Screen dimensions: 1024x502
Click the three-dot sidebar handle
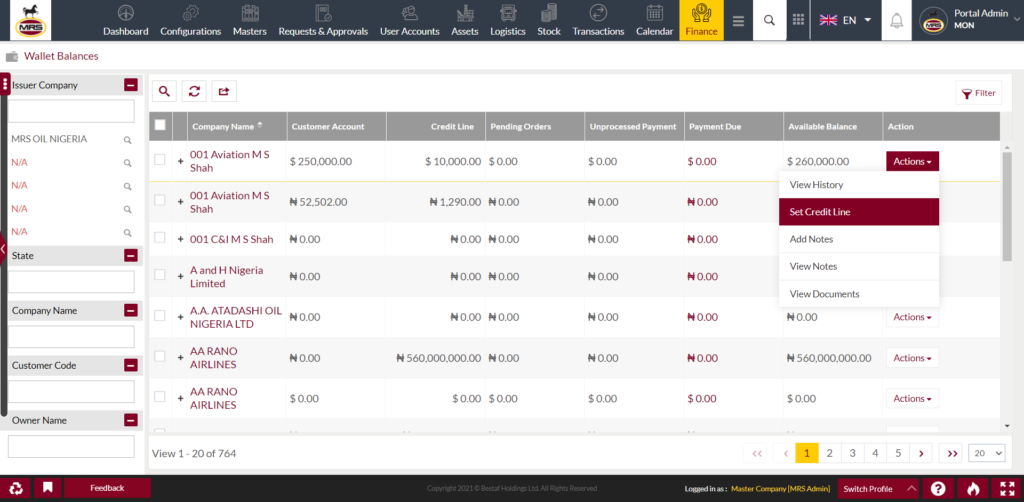tap(5, 84)
